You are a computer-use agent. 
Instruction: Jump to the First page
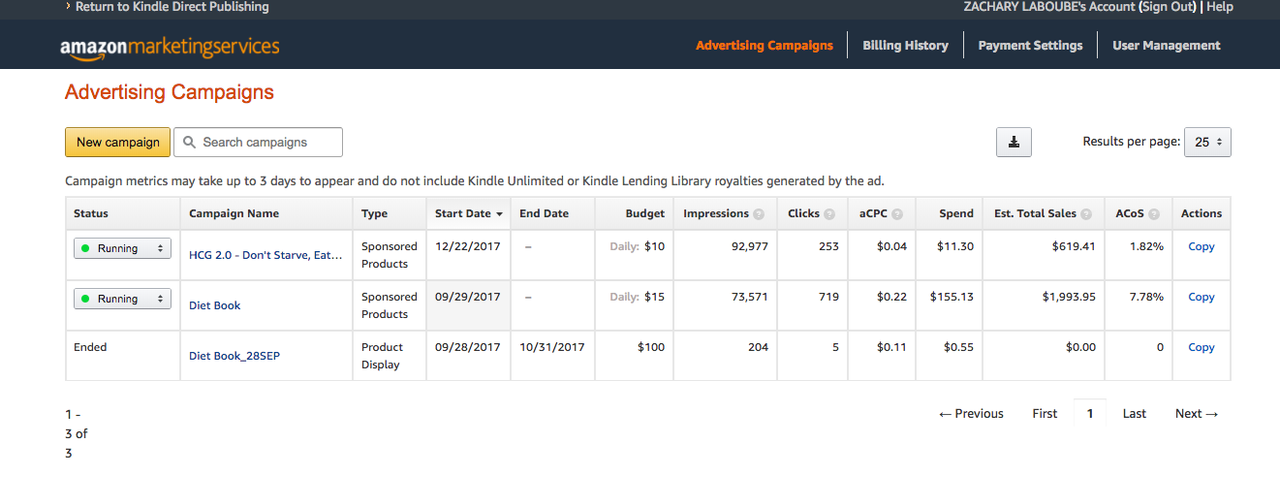[x=1045, y=413]
